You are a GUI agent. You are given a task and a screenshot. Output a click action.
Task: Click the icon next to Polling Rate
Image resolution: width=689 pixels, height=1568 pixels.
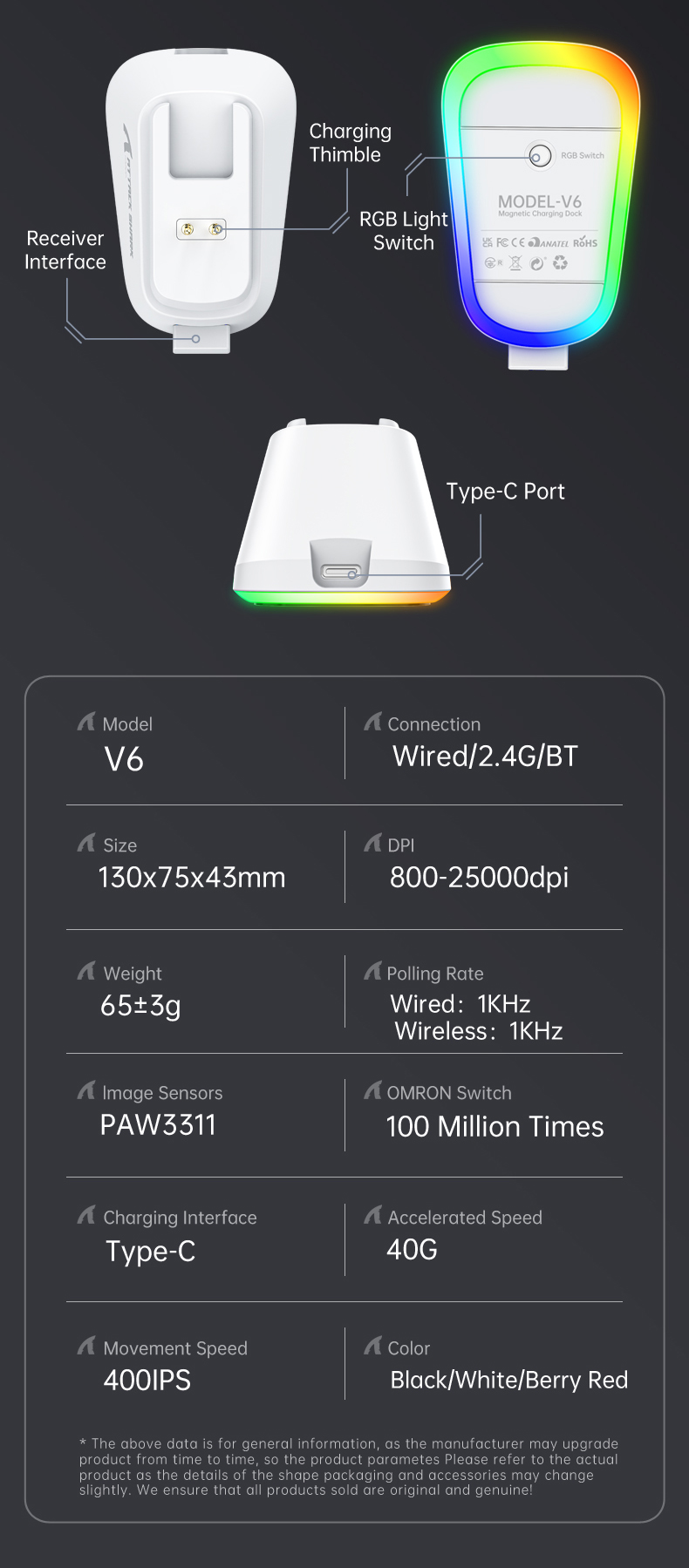tap(372, 971)
